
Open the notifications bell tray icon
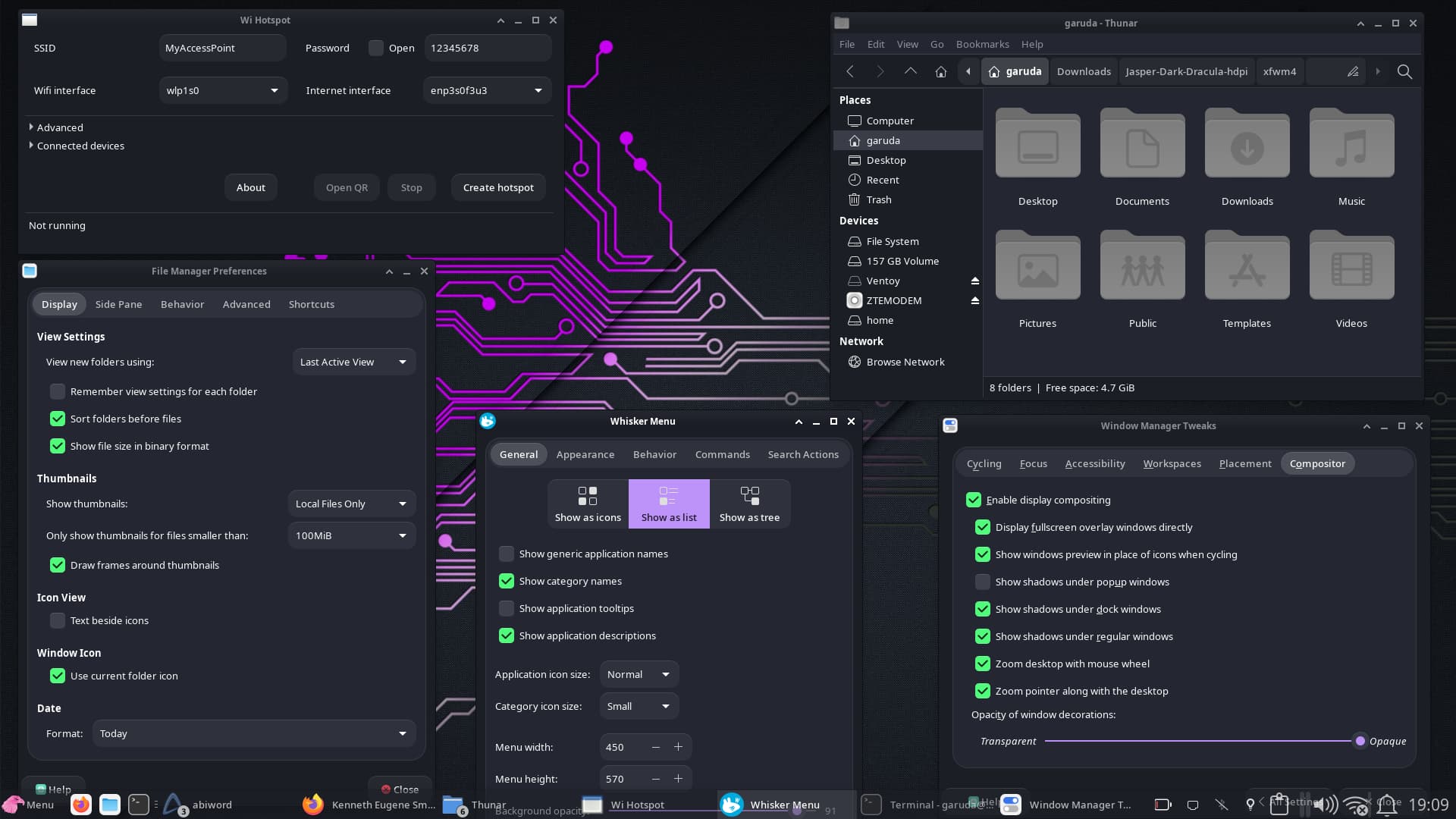click(1387, 805)
